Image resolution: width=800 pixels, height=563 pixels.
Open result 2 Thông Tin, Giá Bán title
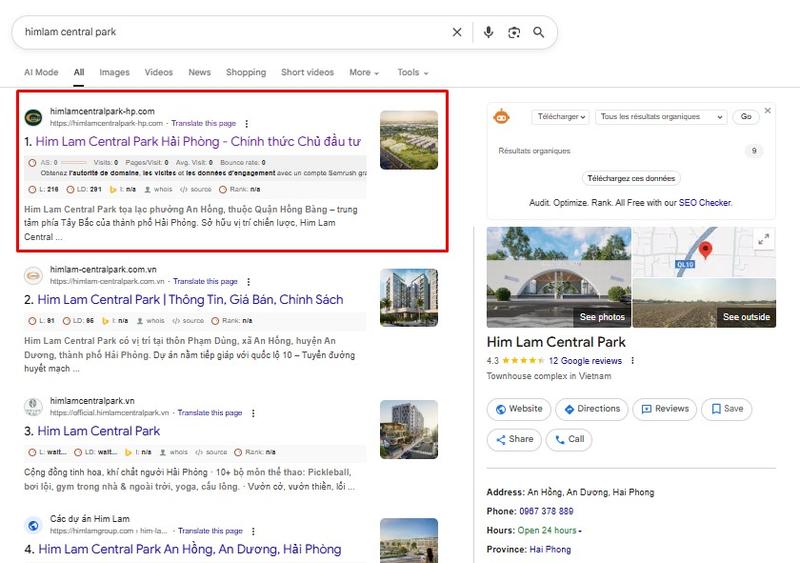tap(190, 300)
